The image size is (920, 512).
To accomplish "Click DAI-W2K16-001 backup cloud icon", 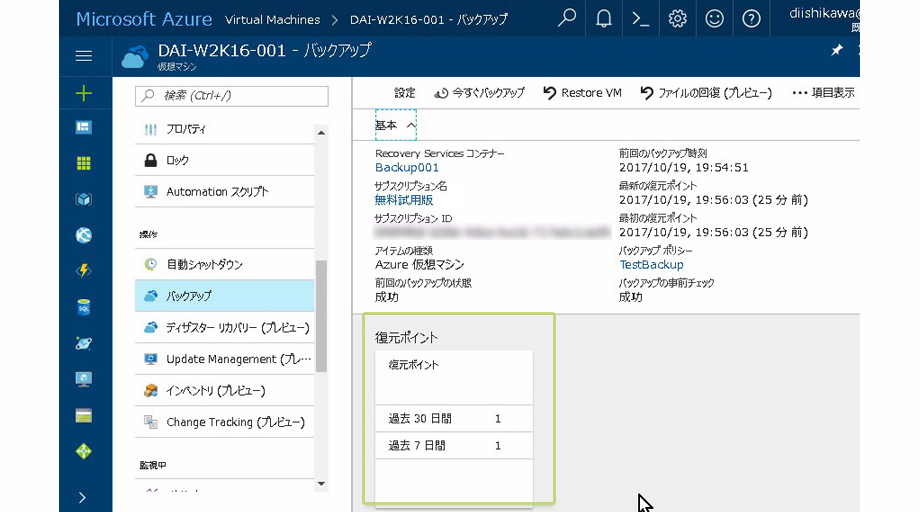I will click(x=135, y=57).
